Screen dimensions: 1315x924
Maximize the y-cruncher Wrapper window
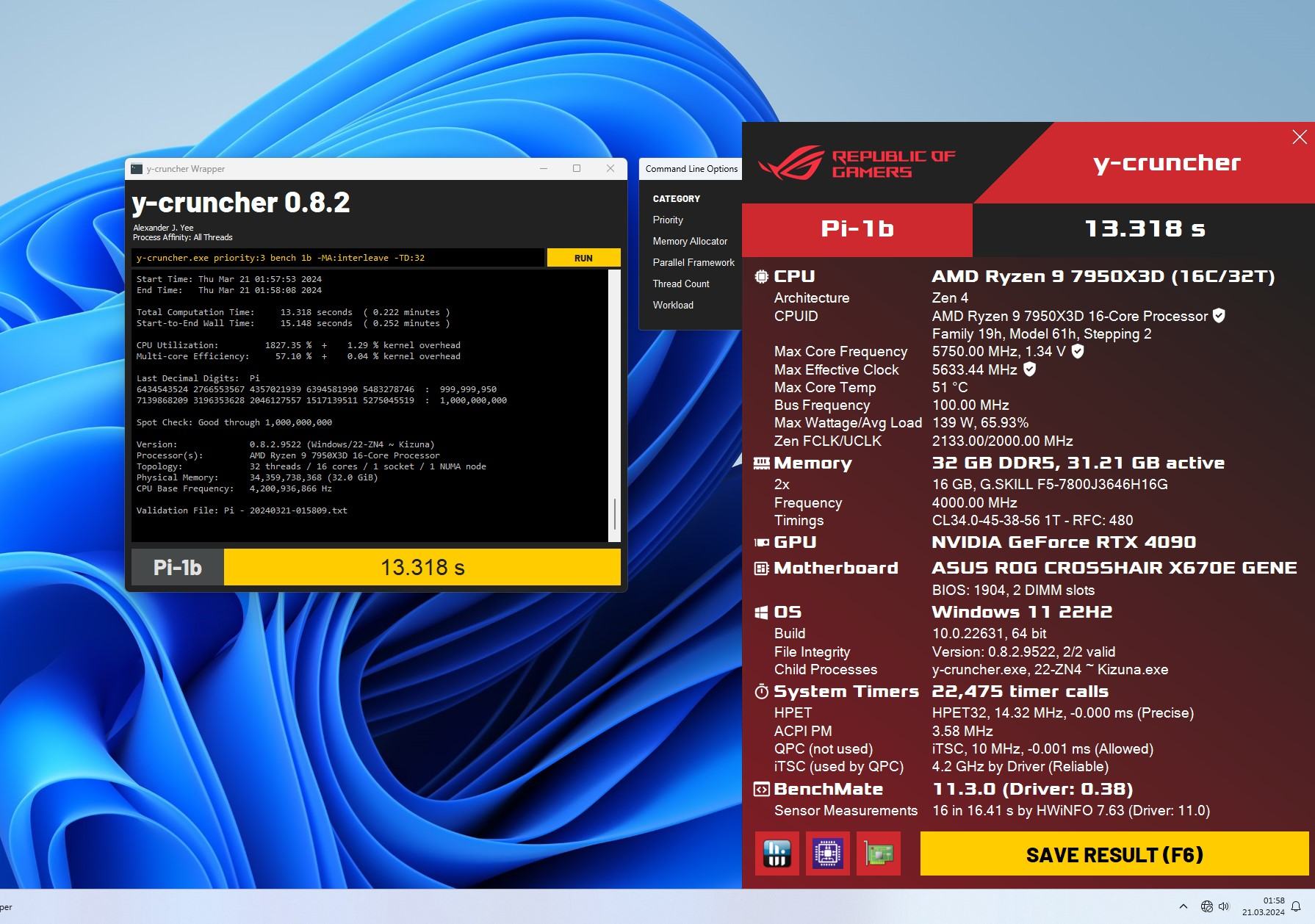[x=577, y=169]
